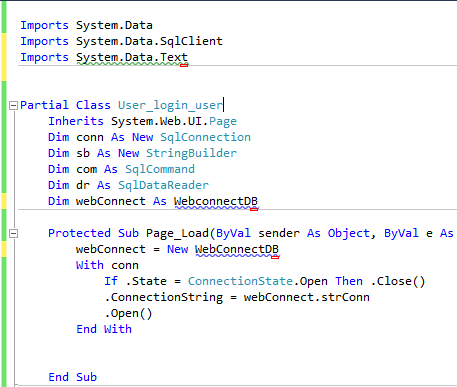This screenshot has height=387, width=457.
Task: Click the .Open() call line
Action: (x=128, y=313)
